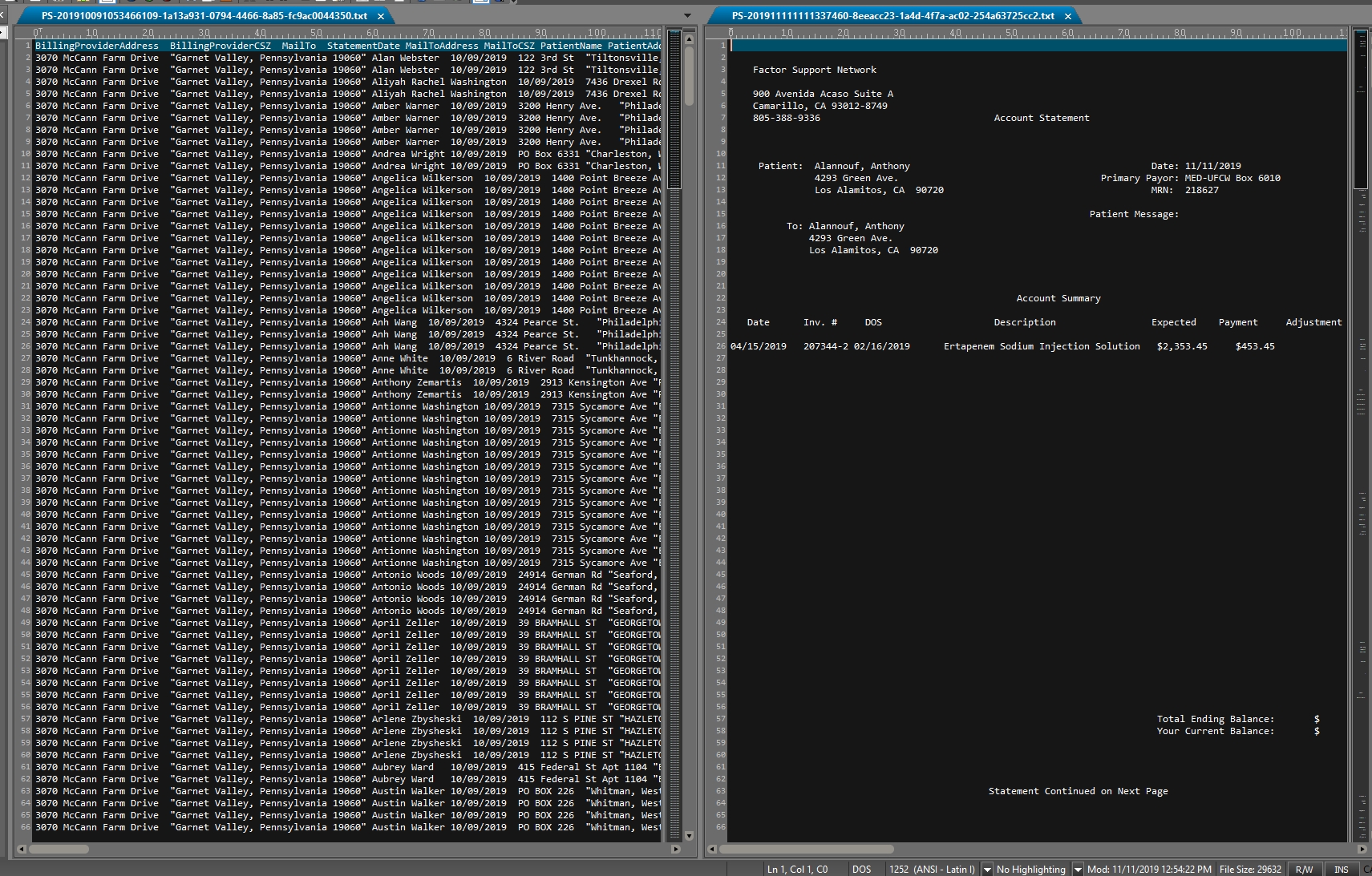Click the PatientName column header text
This screenshot has height=876, width=1372.
click(571, 46)
